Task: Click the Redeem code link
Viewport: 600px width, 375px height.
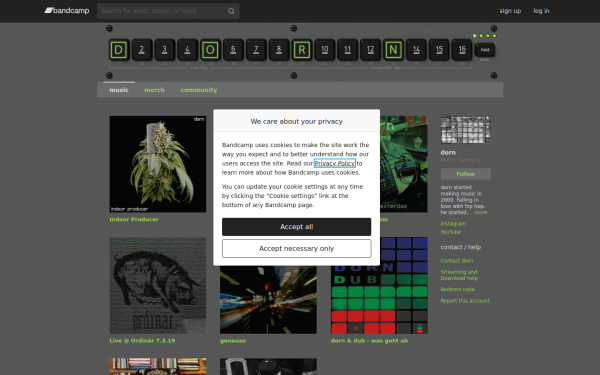Action: click(x=458, y=290)
